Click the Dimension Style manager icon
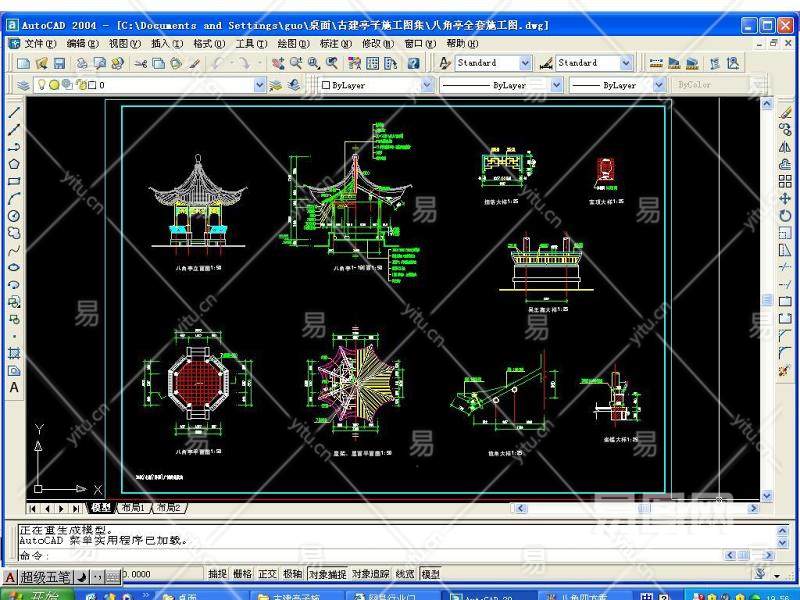Viewport: 800px width, 600px height. click(x=546, y=63)
